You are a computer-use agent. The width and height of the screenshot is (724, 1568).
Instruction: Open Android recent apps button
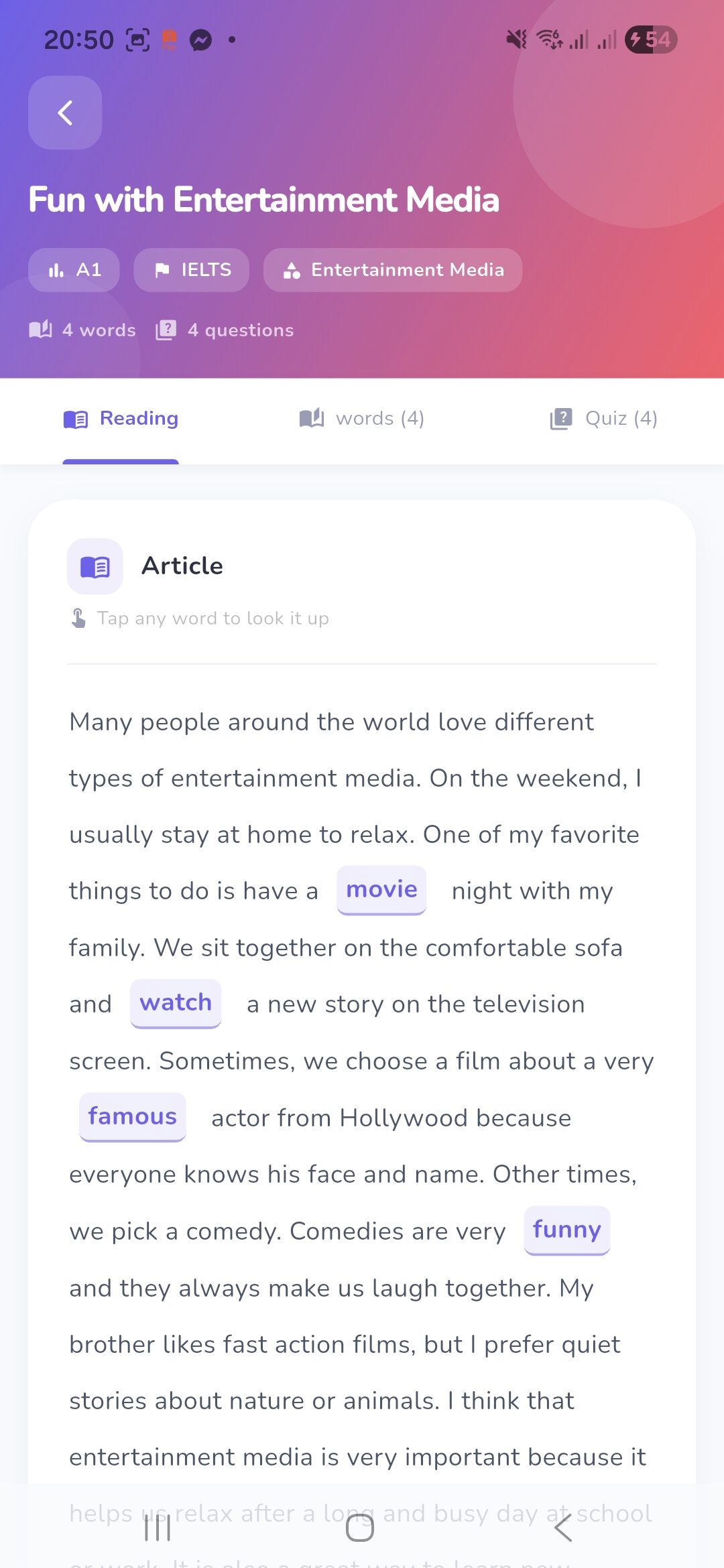(x=158, y=1528)
